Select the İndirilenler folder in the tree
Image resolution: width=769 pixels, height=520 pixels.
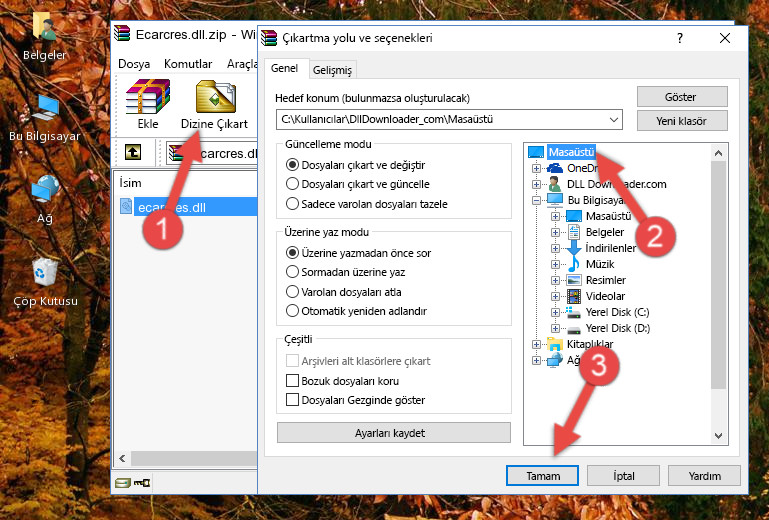click(x=611, y=248)
